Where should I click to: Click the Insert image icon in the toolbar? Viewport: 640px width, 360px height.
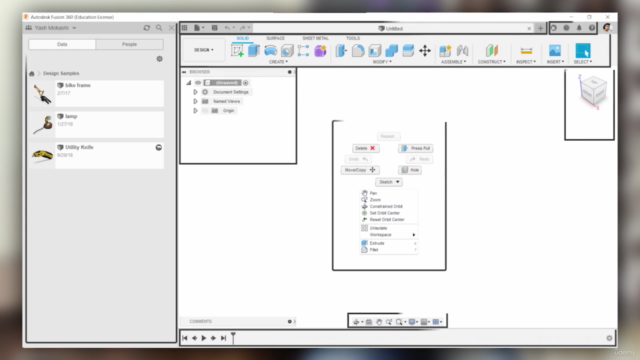(x=555, y=51)
